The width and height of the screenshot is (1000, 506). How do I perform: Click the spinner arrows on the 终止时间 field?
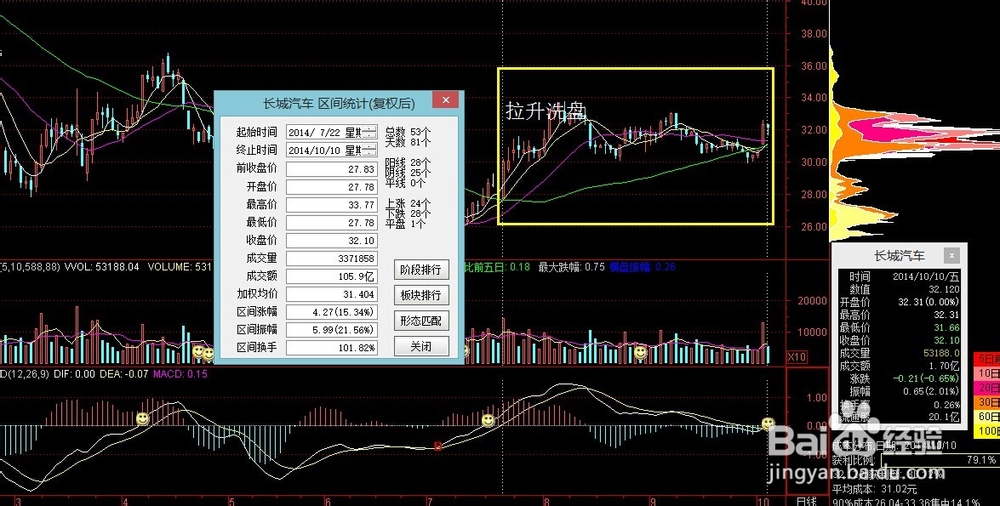pyautogui.click(x=371, y=151)
